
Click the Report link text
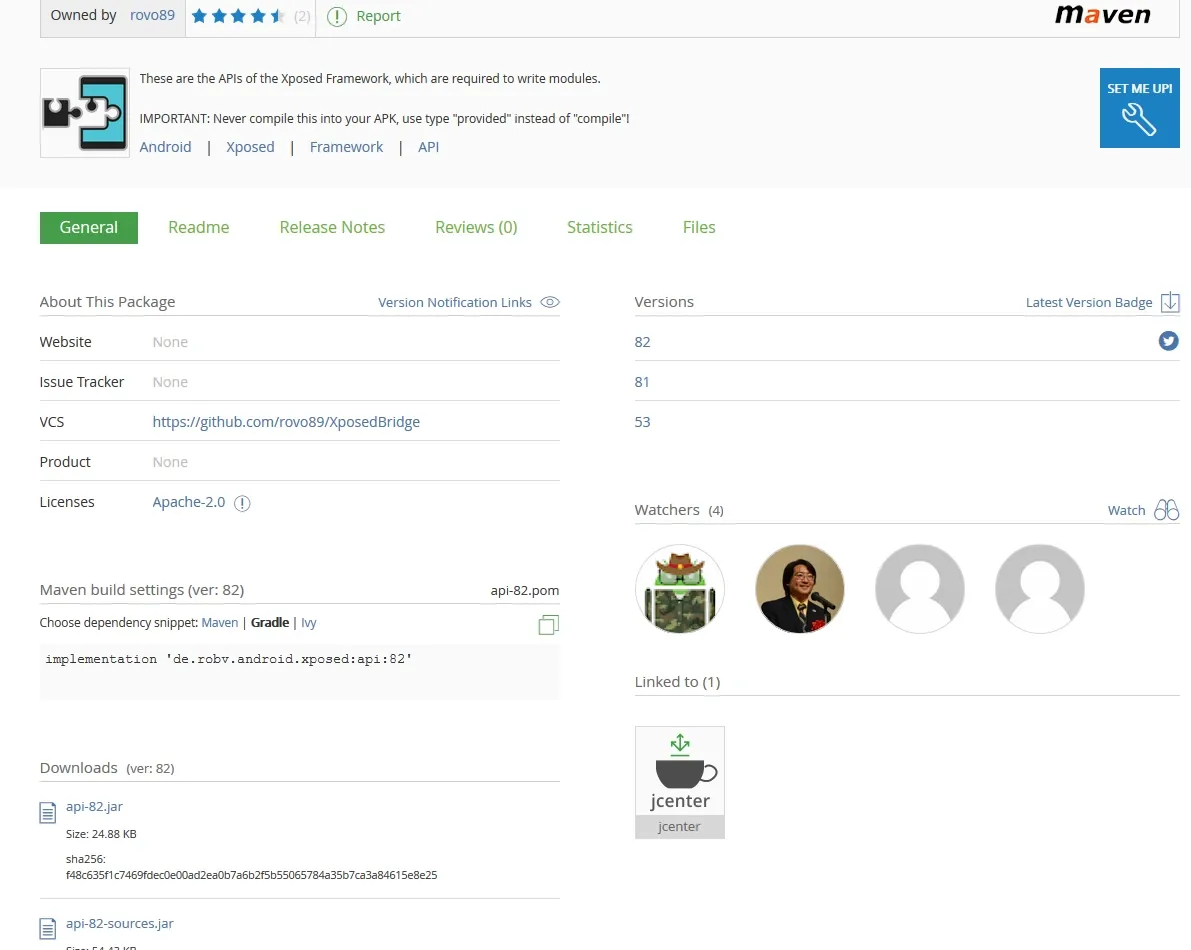tap(378, 16)
